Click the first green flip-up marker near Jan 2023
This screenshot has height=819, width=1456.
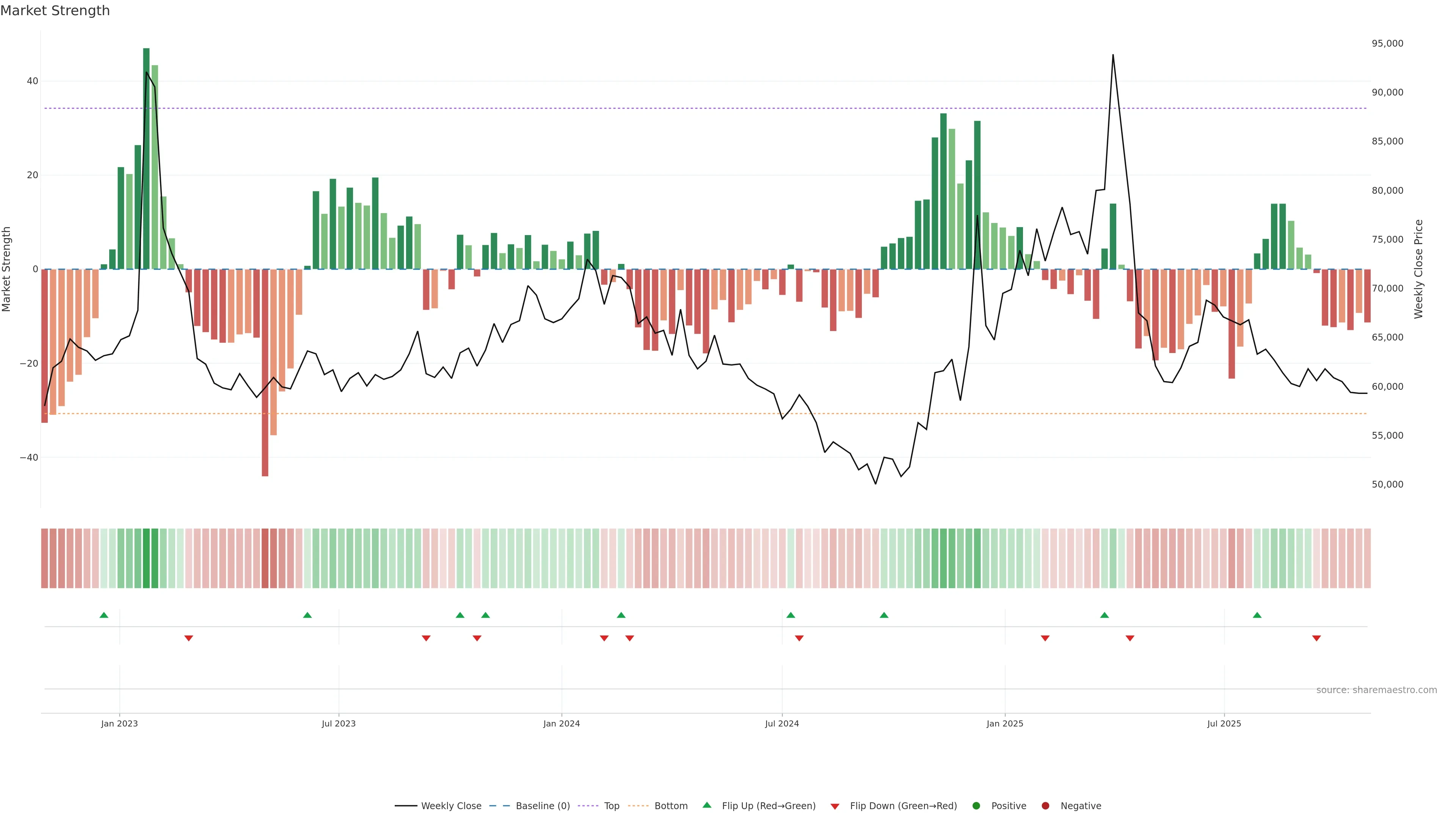(104, 615)
